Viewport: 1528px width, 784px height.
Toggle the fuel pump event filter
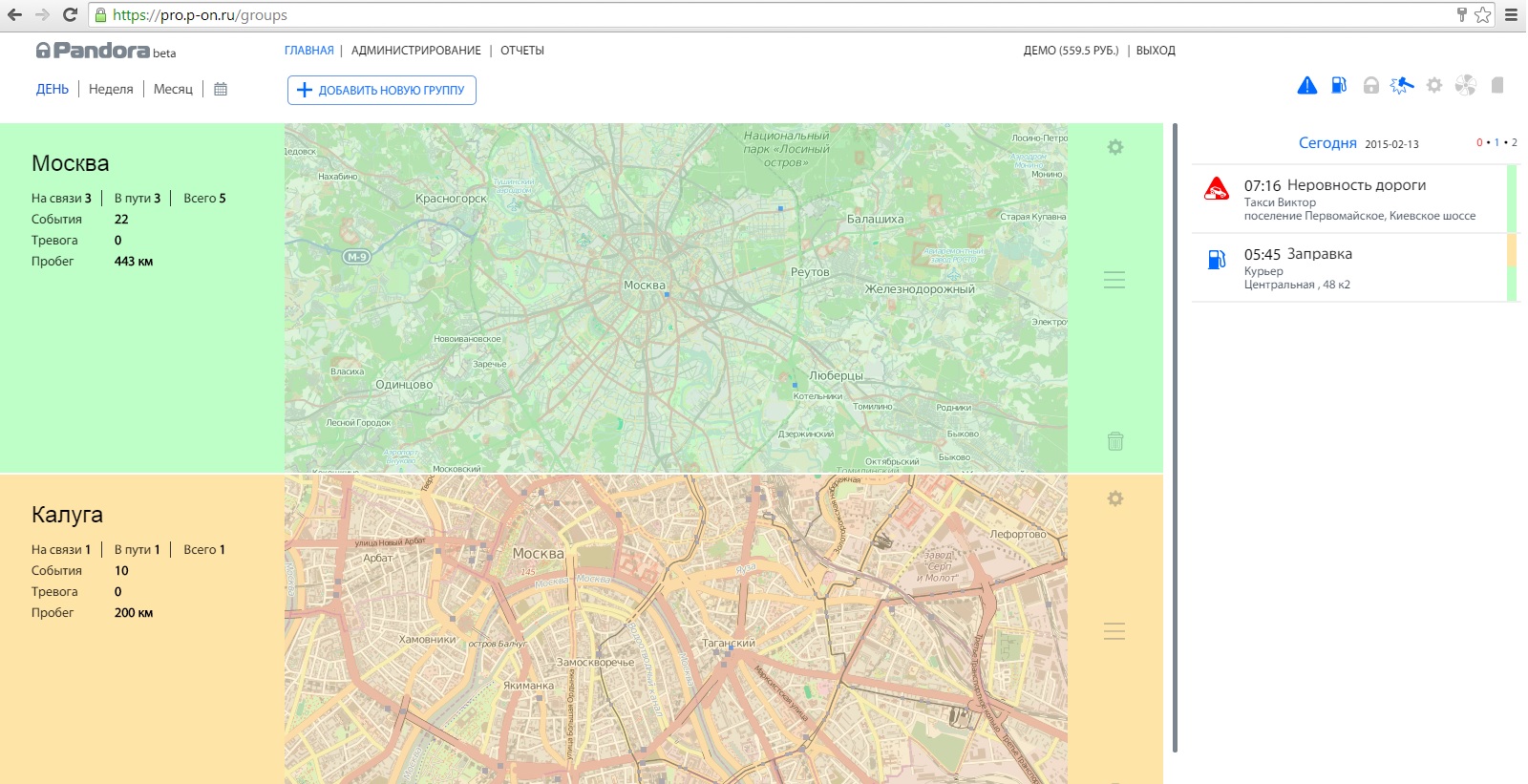pyautogui.click(x=1339, y=86)
